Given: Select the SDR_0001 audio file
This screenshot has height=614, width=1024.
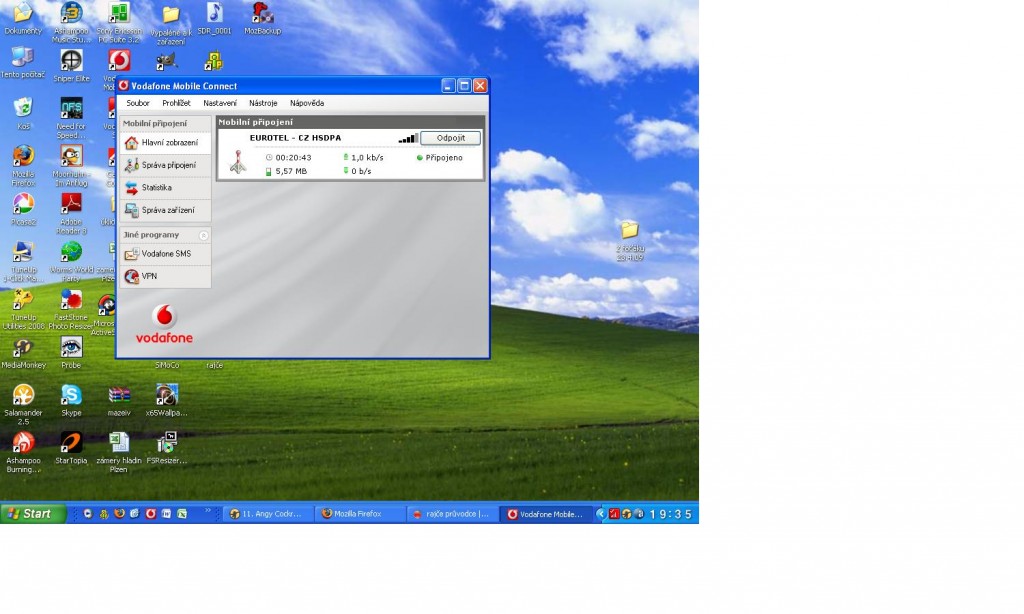Looking at the screenshot, I should click(214, 18).
